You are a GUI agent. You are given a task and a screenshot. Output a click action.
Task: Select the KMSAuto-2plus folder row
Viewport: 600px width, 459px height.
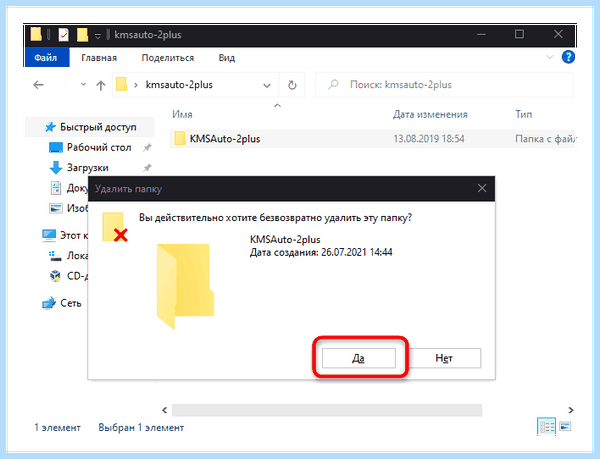[372, 138]
